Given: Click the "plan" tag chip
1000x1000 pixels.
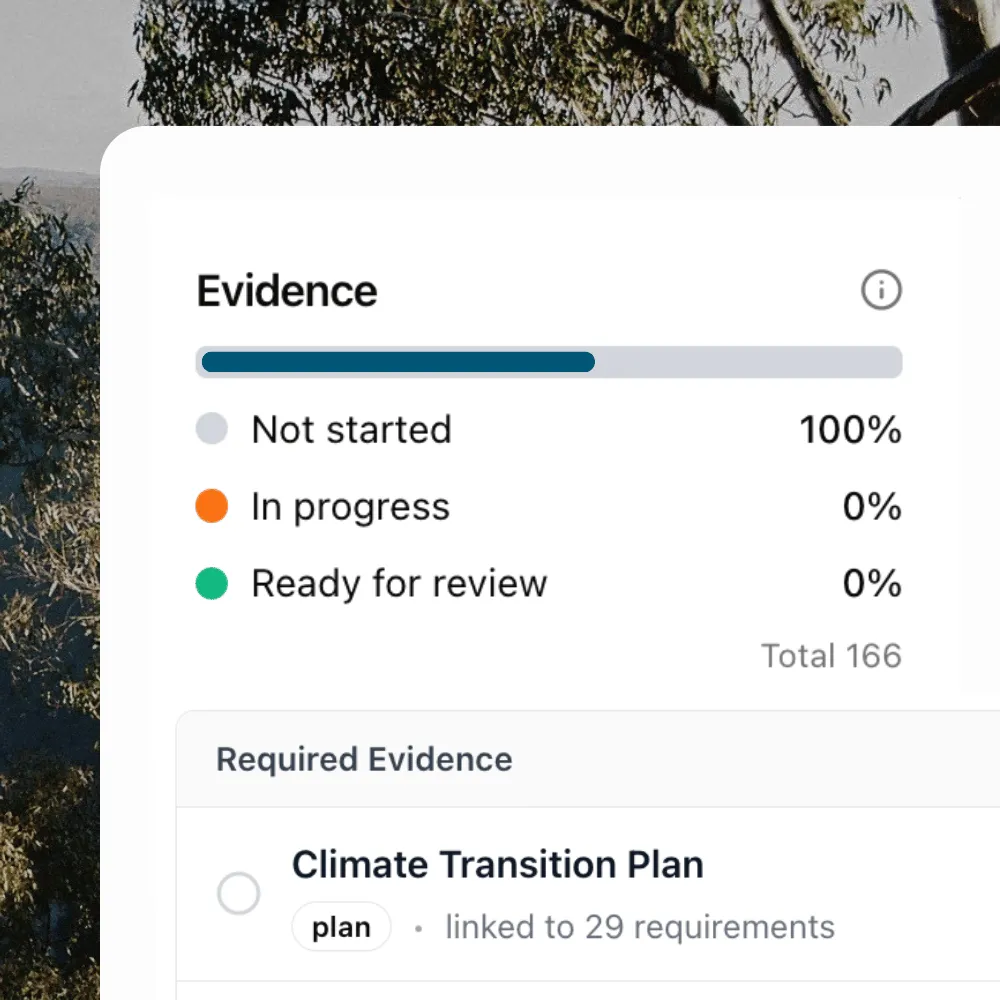Looking at the screenshot, I should pos(341,927).
